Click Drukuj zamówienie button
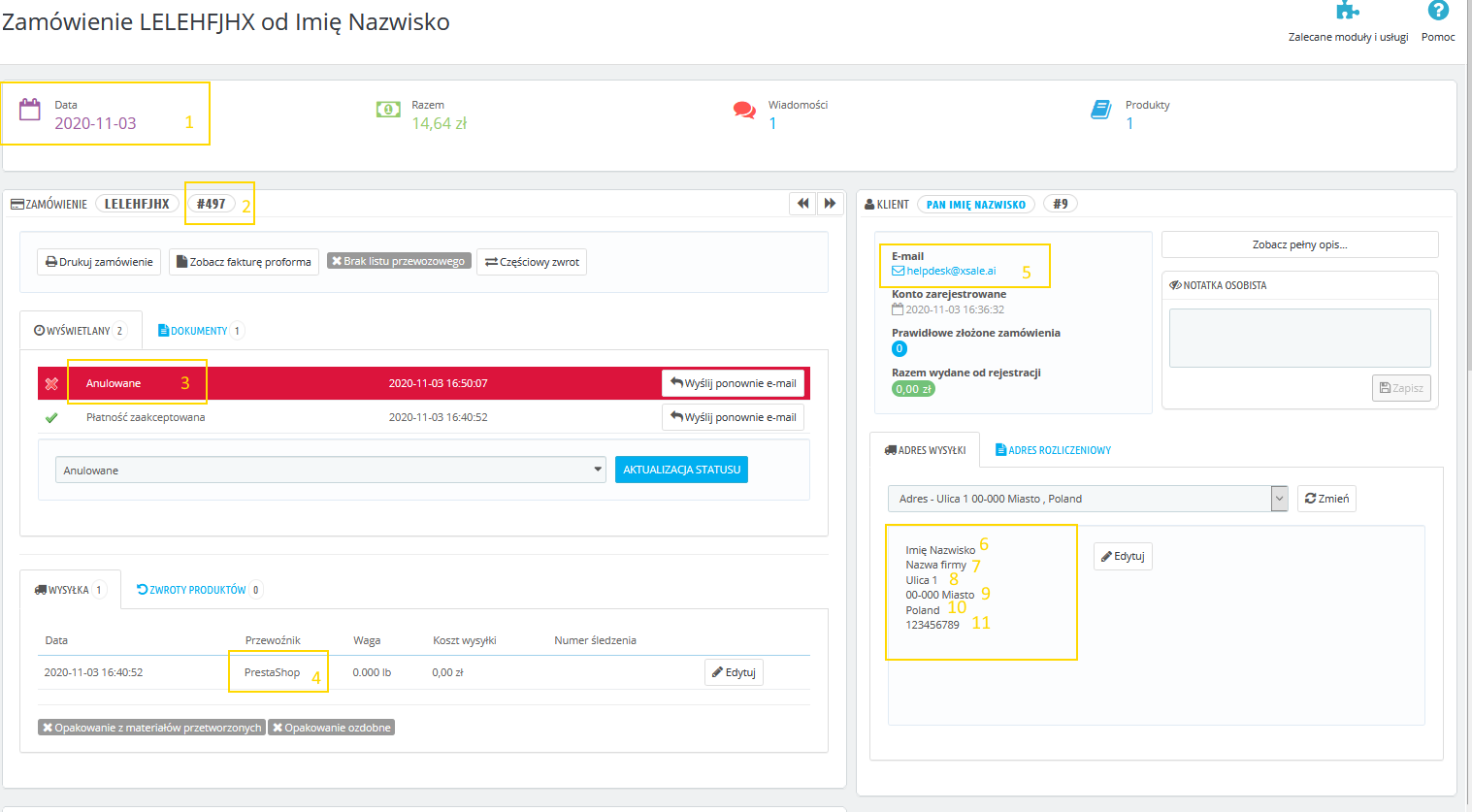Screen dimensions: 1472x812 (99, 262)
